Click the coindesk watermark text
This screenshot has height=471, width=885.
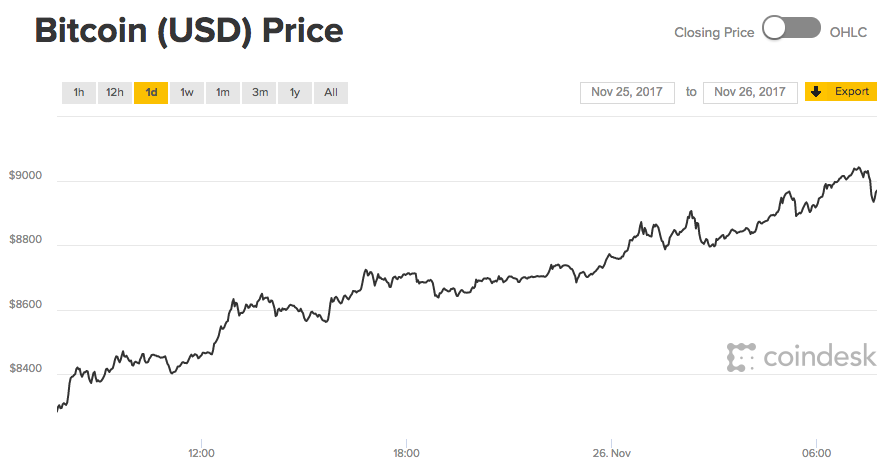[x=819, y=356]
